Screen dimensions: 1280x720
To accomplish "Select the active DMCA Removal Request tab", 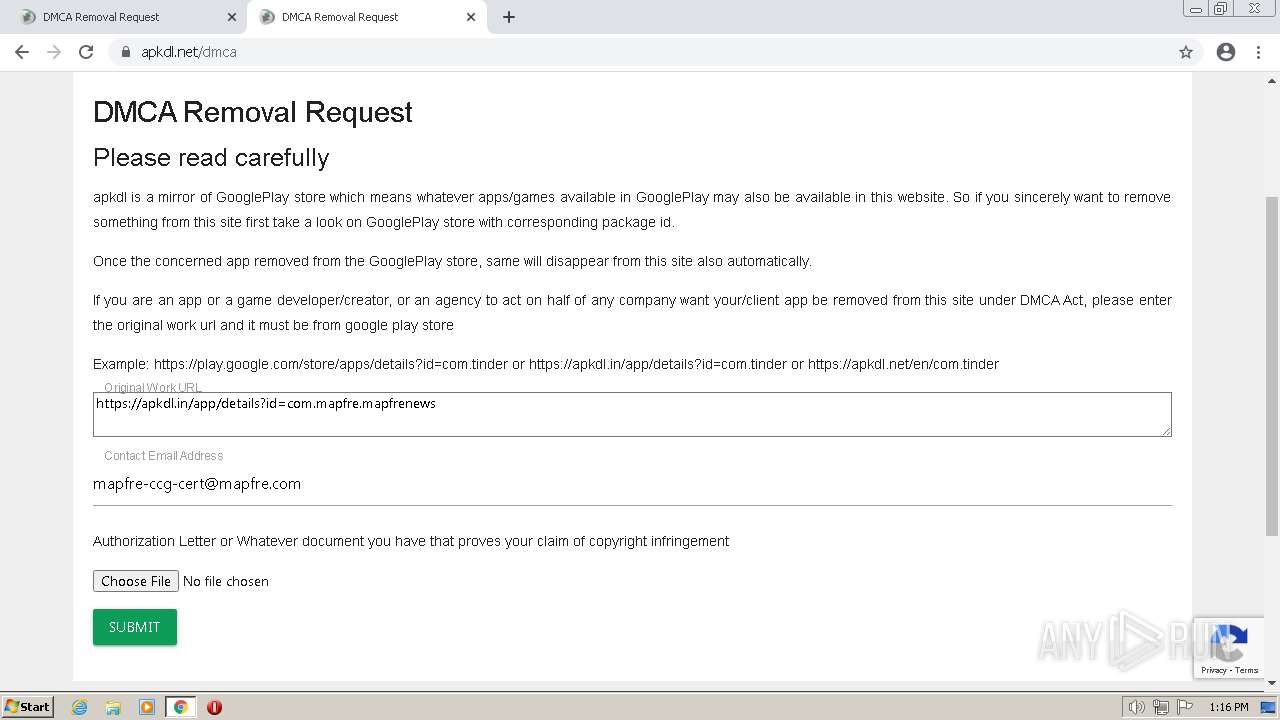I will point(367,17).
